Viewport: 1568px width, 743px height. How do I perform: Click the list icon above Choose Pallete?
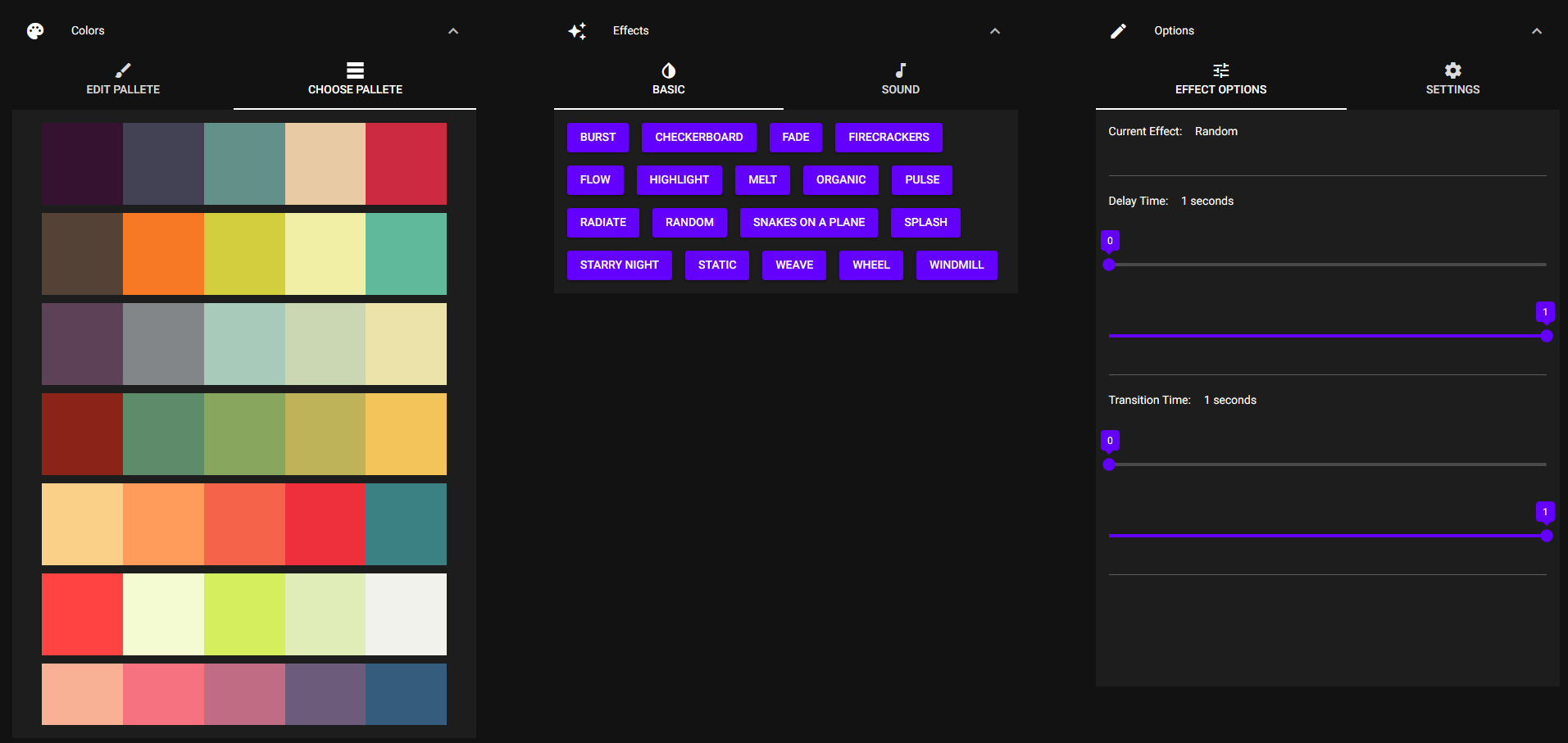[x=354, y=70]
